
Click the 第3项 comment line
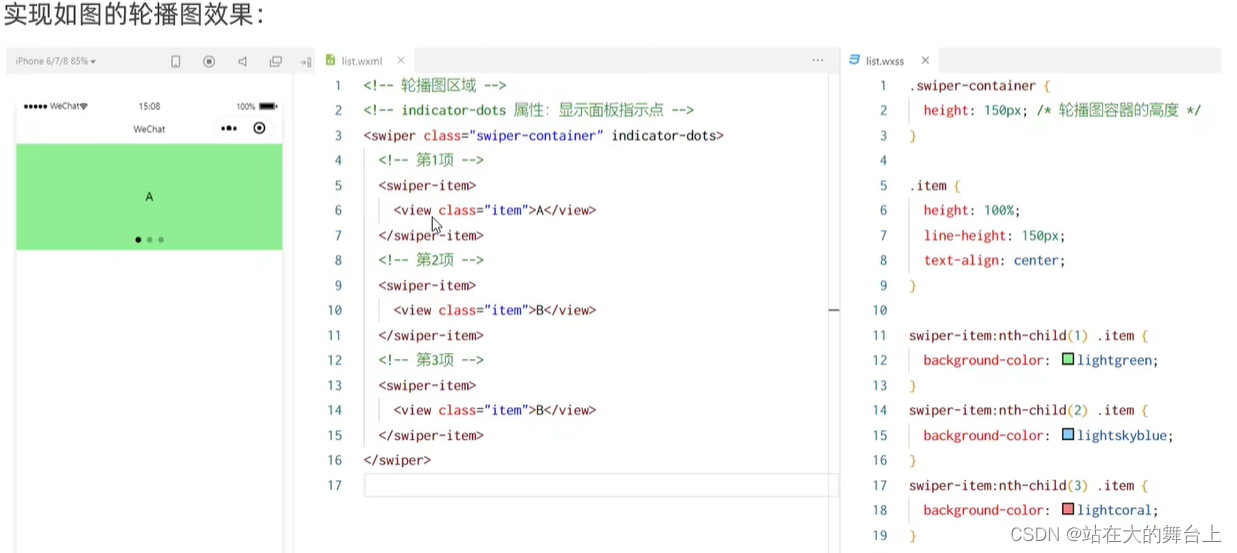[x=431, y=360]
